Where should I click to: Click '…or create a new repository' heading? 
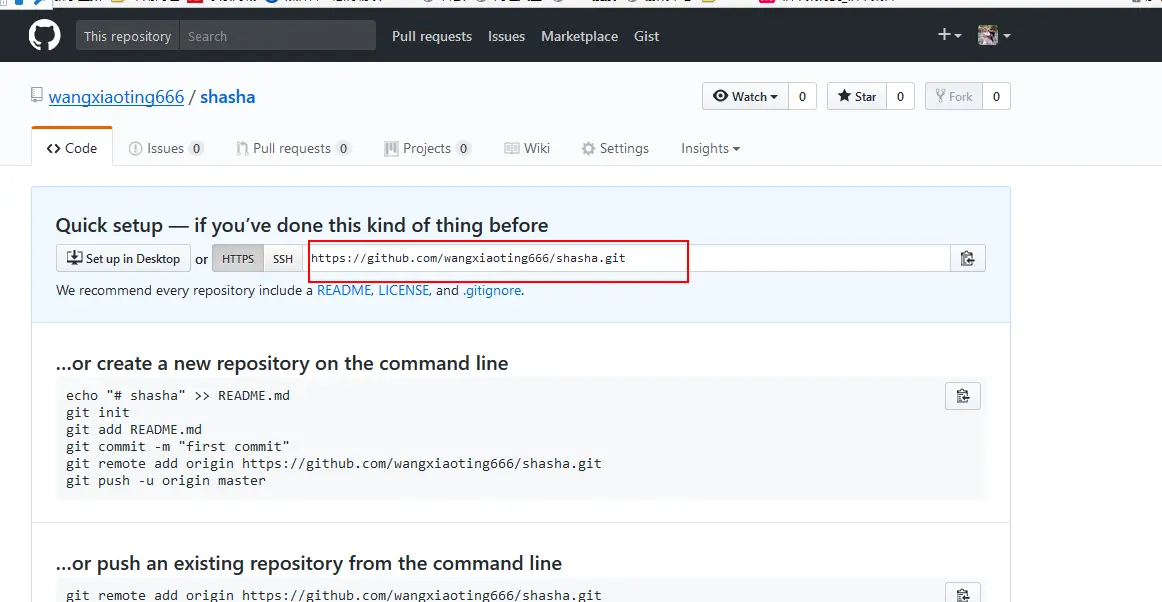(x=282, y=363)
